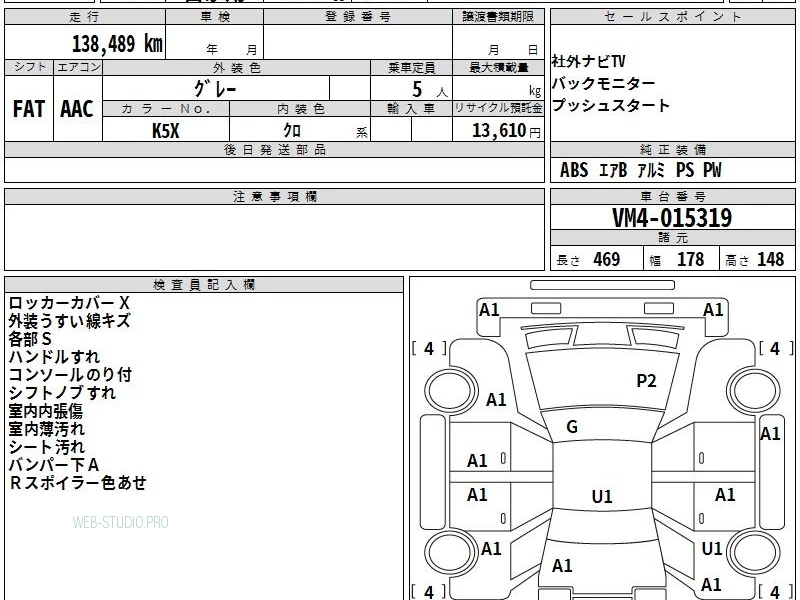Click the inspector note ハンドルすれ

click(x=54, y=357)
